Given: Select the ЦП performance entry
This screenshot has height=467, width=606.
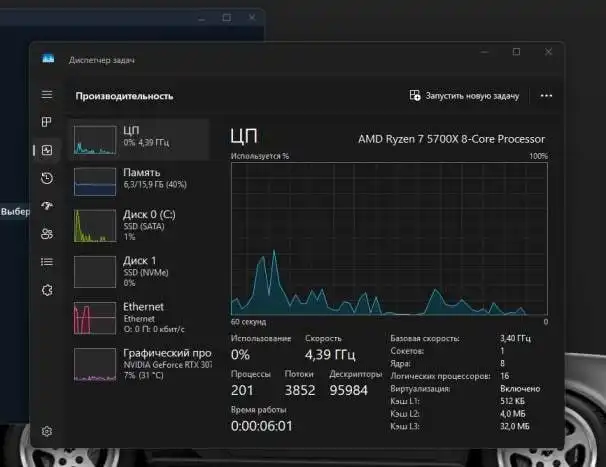Looking at the screenshot, I should click(x=141, y=140).
